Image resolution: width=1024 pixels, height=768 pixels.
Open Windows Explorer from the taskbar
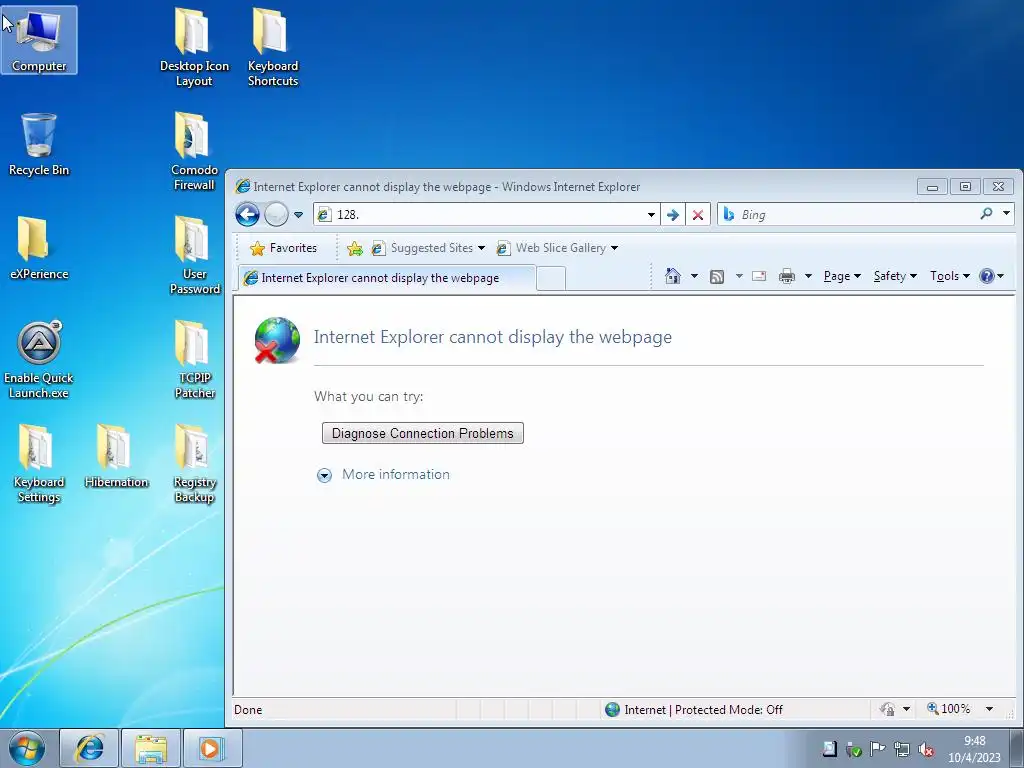pos(151,748)
